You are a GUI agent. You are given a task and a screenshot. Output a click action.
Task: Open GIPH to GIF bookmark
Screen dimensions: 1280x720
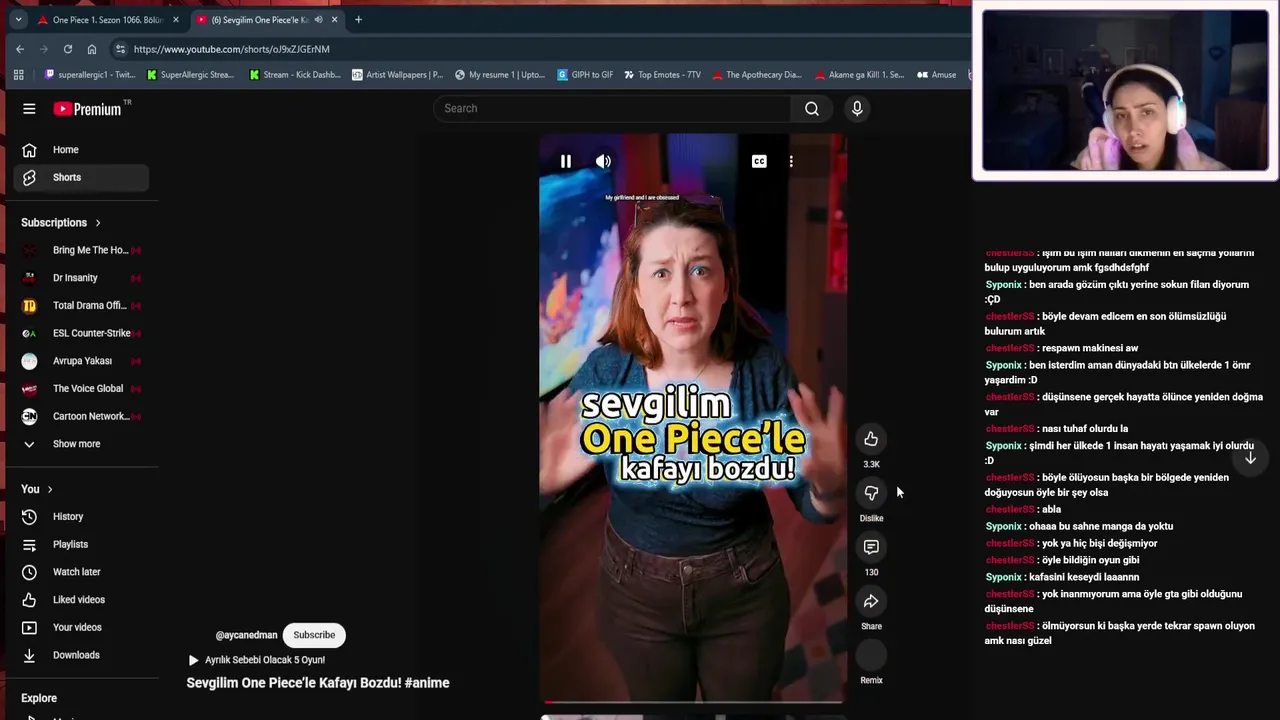point(585,75)
